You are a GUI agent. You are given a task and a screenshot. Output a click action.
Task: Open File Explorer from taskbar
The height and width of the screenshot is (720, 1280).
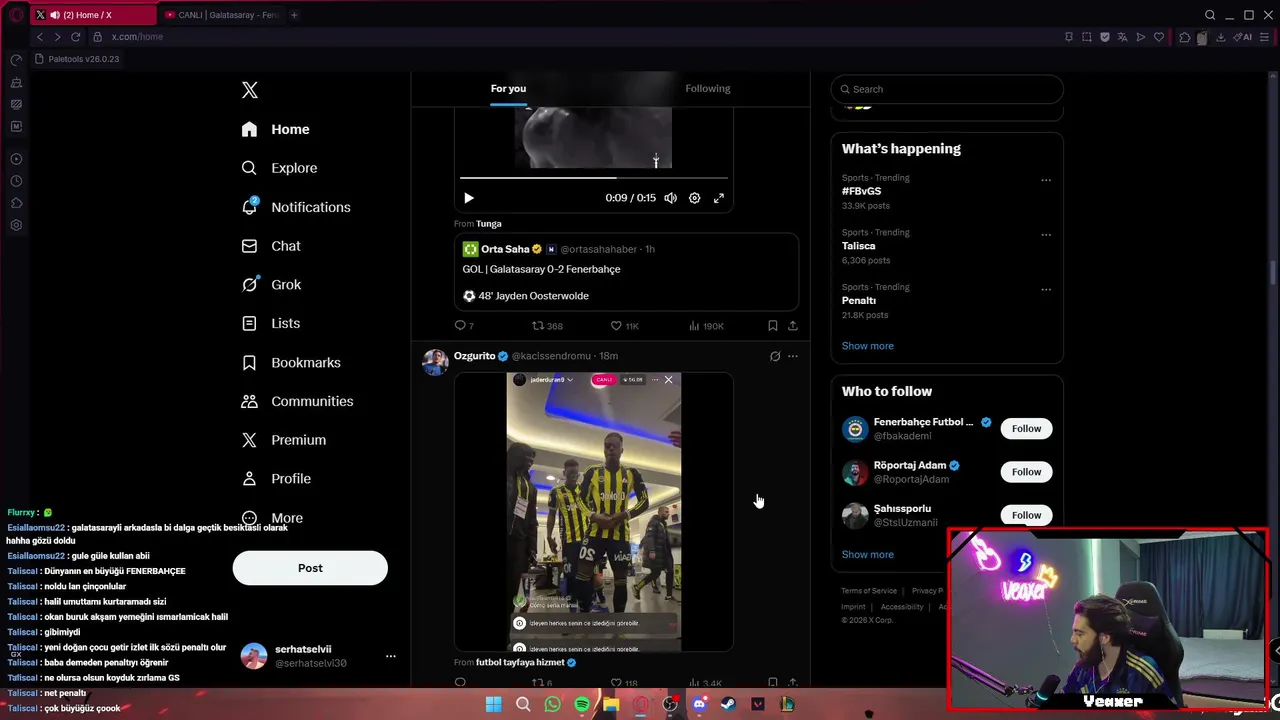pos(611,705)
